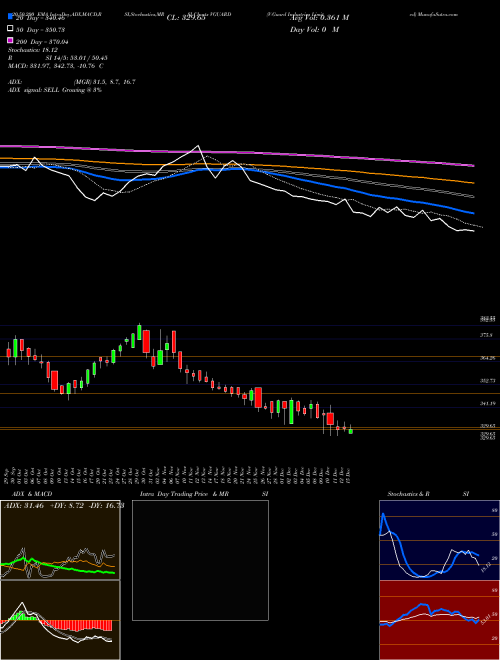Click the last green candlestick on the chart

click(351, 431)
